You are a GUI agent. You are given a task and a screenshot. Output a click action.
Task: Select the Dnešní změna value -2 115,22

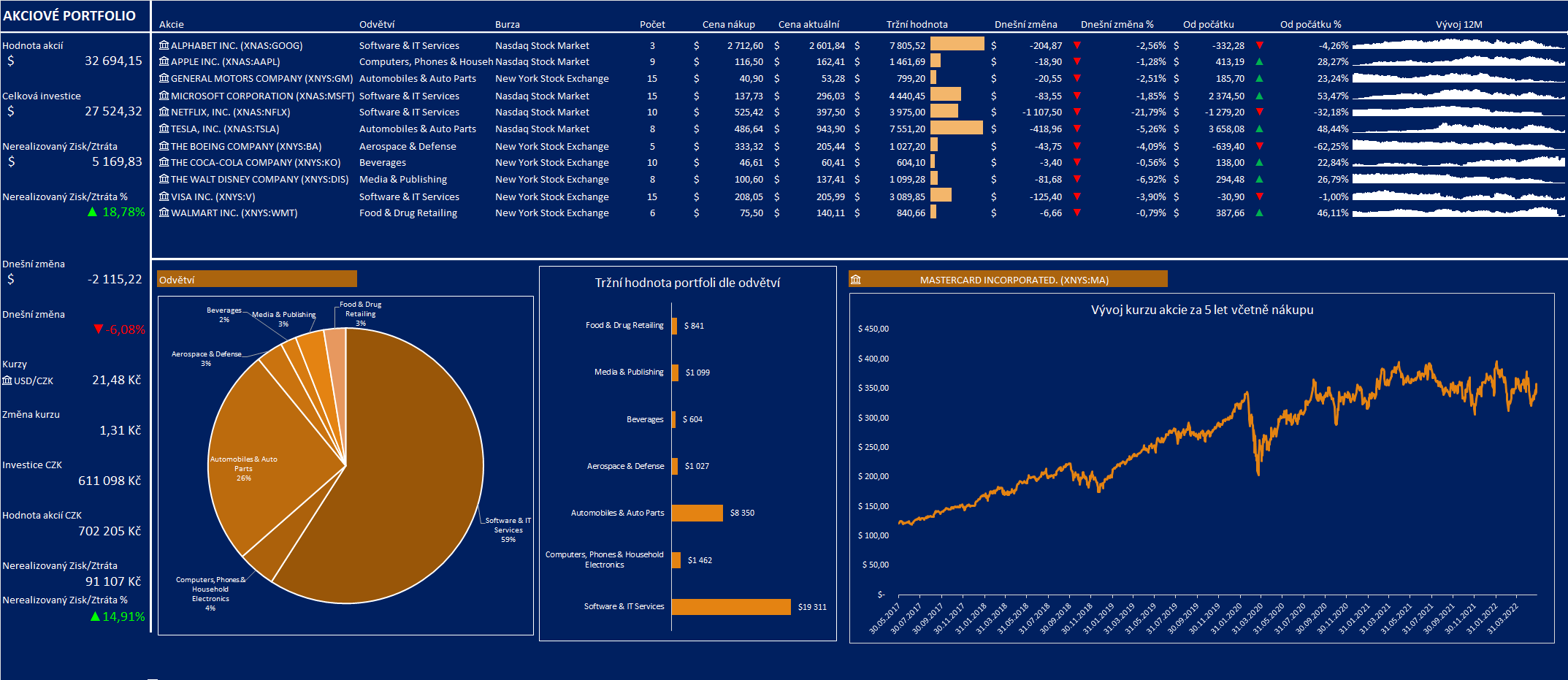tap(115, 279)
